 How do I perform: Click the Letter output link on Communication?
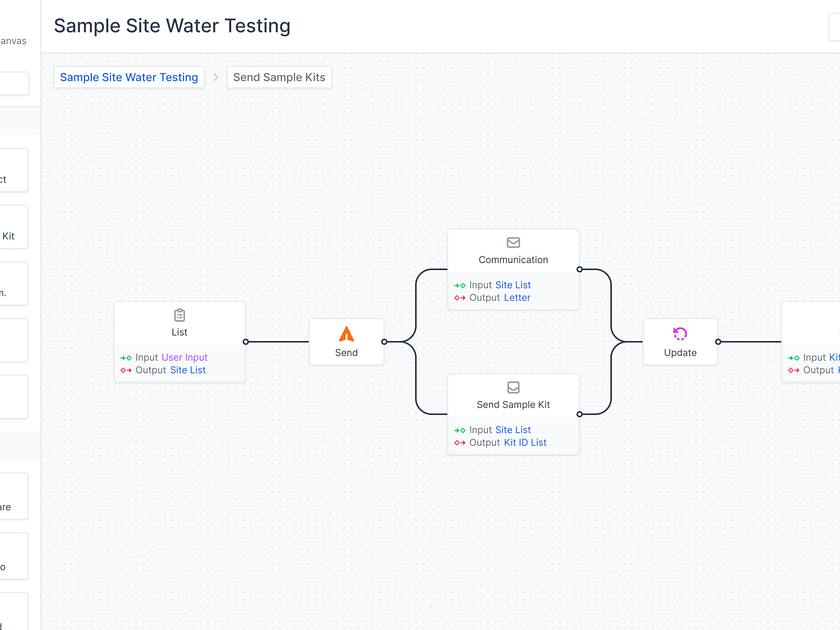click(517, 297)
